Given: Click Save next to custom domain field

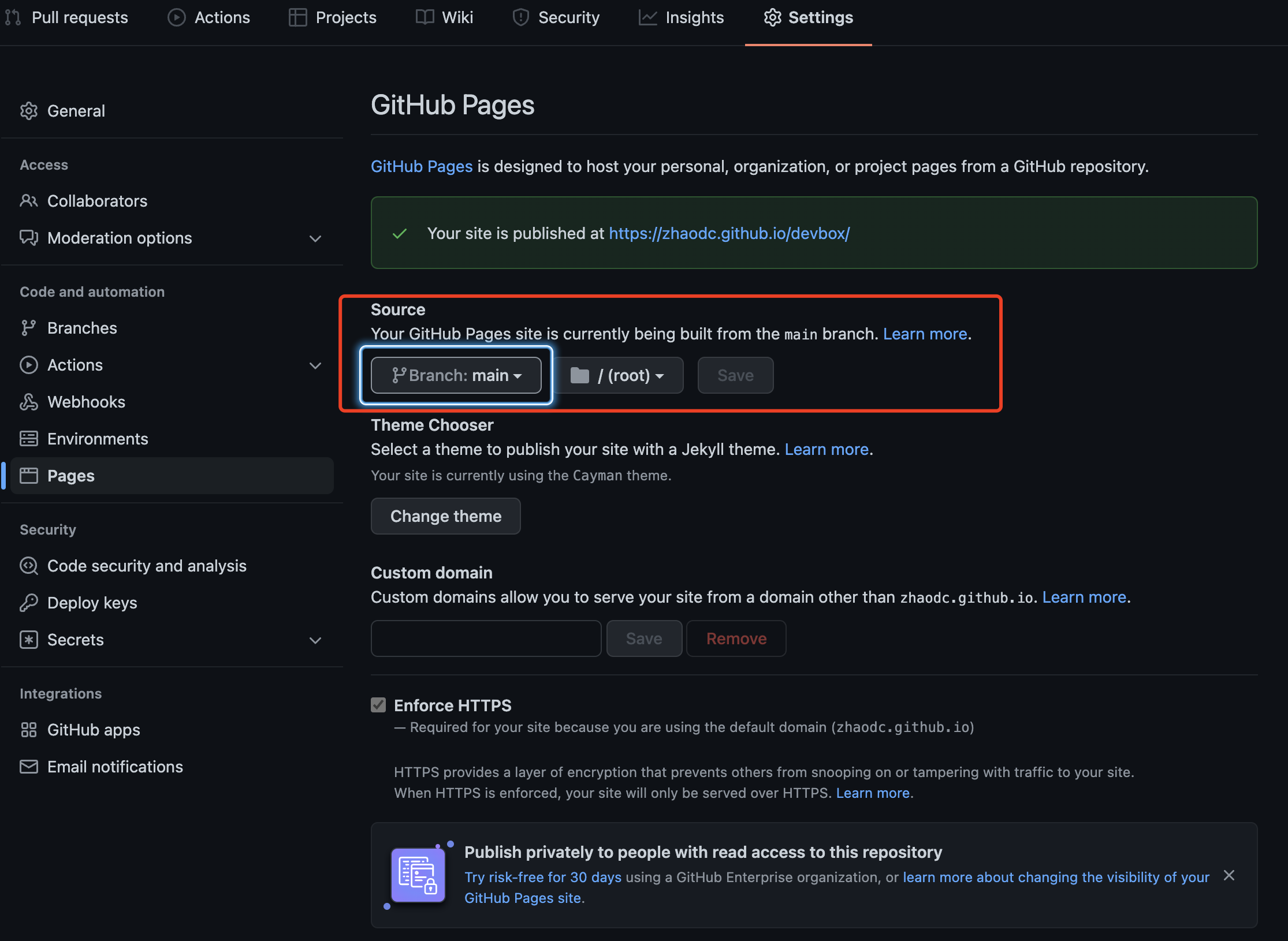Looking at the screenshot, I should pos(644,638).
